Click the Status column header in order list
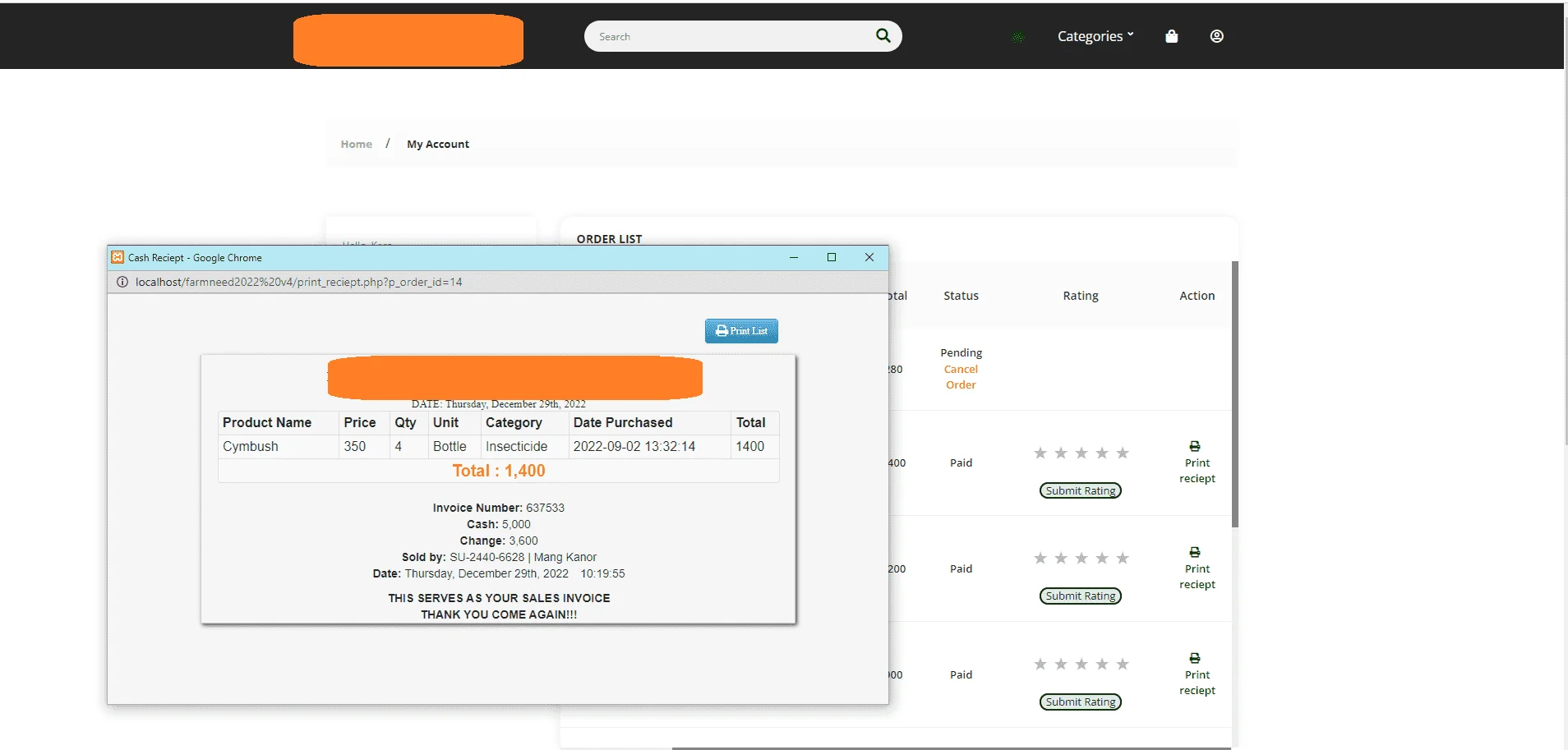1568x750 pixels. point(961,296)
